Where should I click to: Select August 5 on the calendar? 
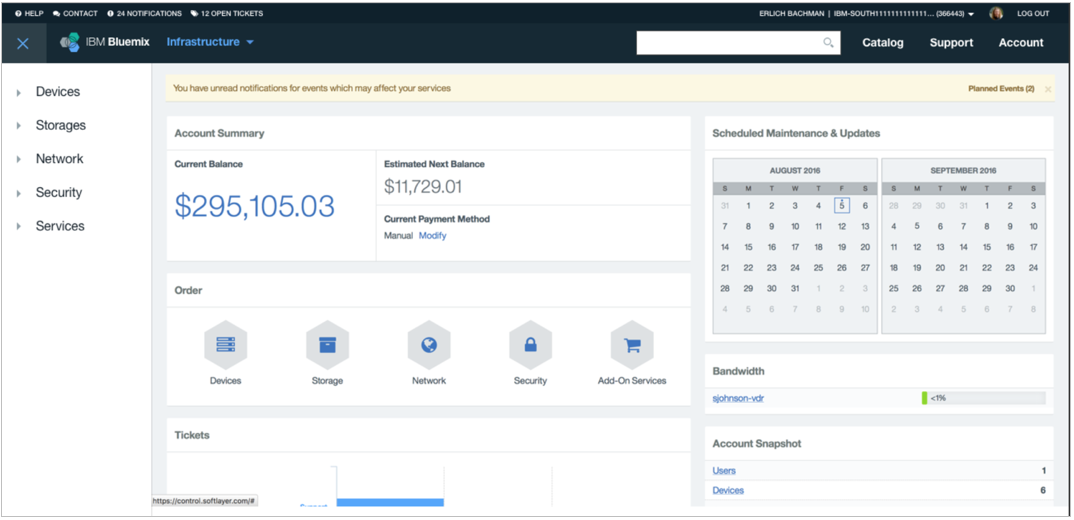click(842, 206)
